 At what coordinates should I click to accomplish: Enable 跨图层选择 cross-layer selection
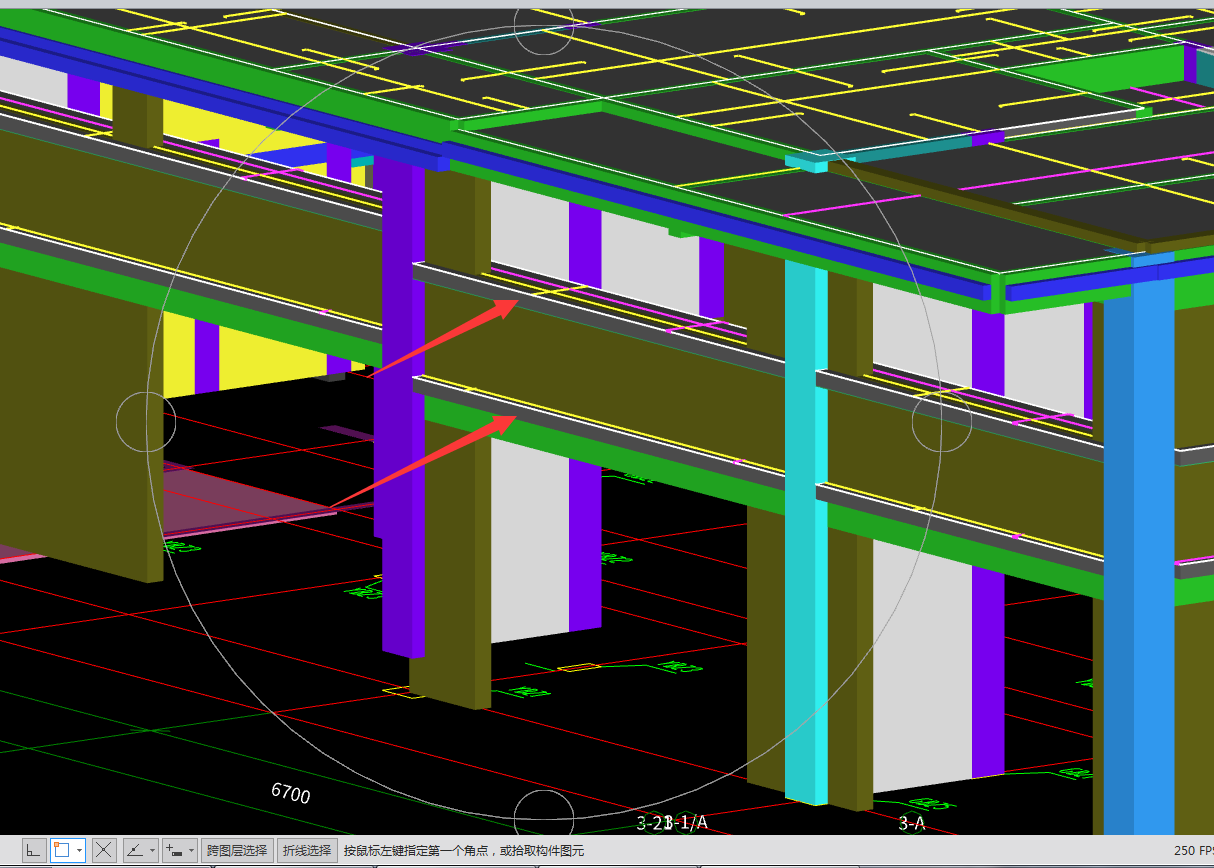(x=237, y=850)
